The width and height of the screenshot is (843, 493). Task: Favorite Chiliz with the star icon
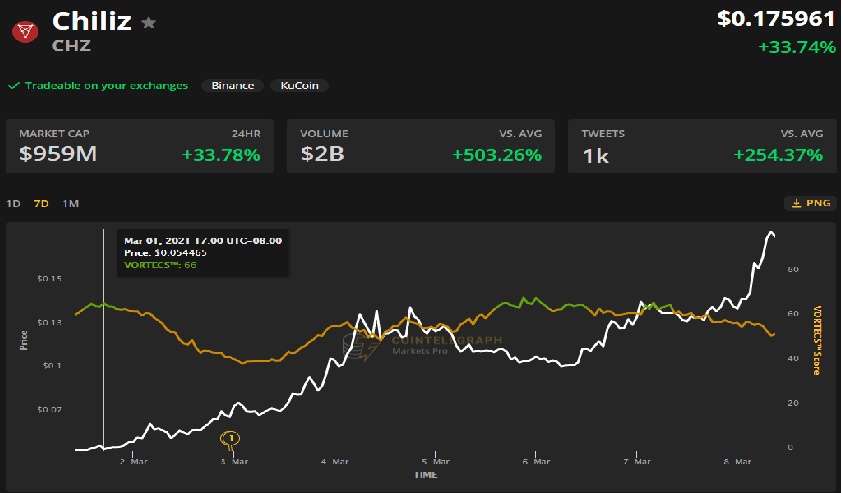pos(148,23)
